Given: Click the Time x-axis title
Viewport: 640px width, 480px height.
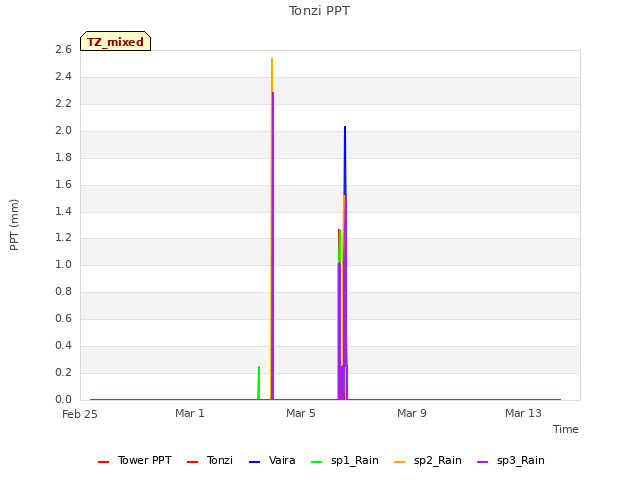Looking at the screenshot, I should click(566, 429).
